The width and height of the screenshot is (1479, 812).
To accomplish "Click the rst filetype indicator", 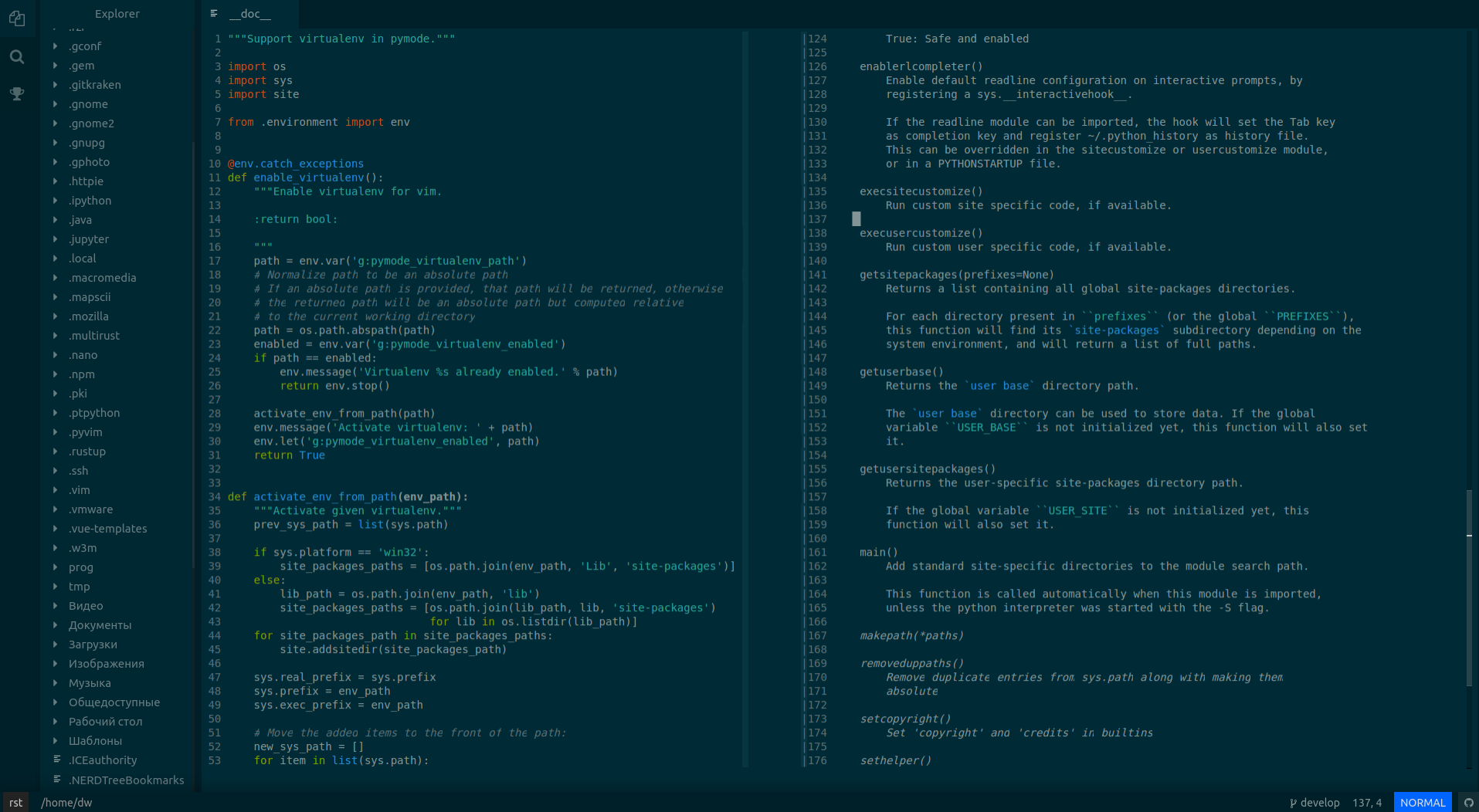I will pos(15,803).
